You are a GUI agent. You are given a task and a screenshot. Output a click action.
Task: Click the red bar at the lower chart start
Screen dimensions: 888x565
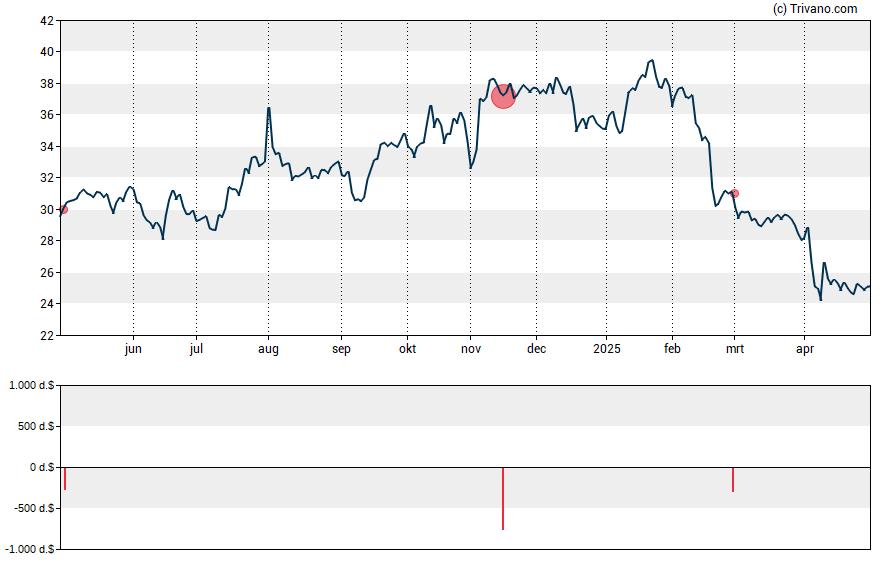point(65,478)
